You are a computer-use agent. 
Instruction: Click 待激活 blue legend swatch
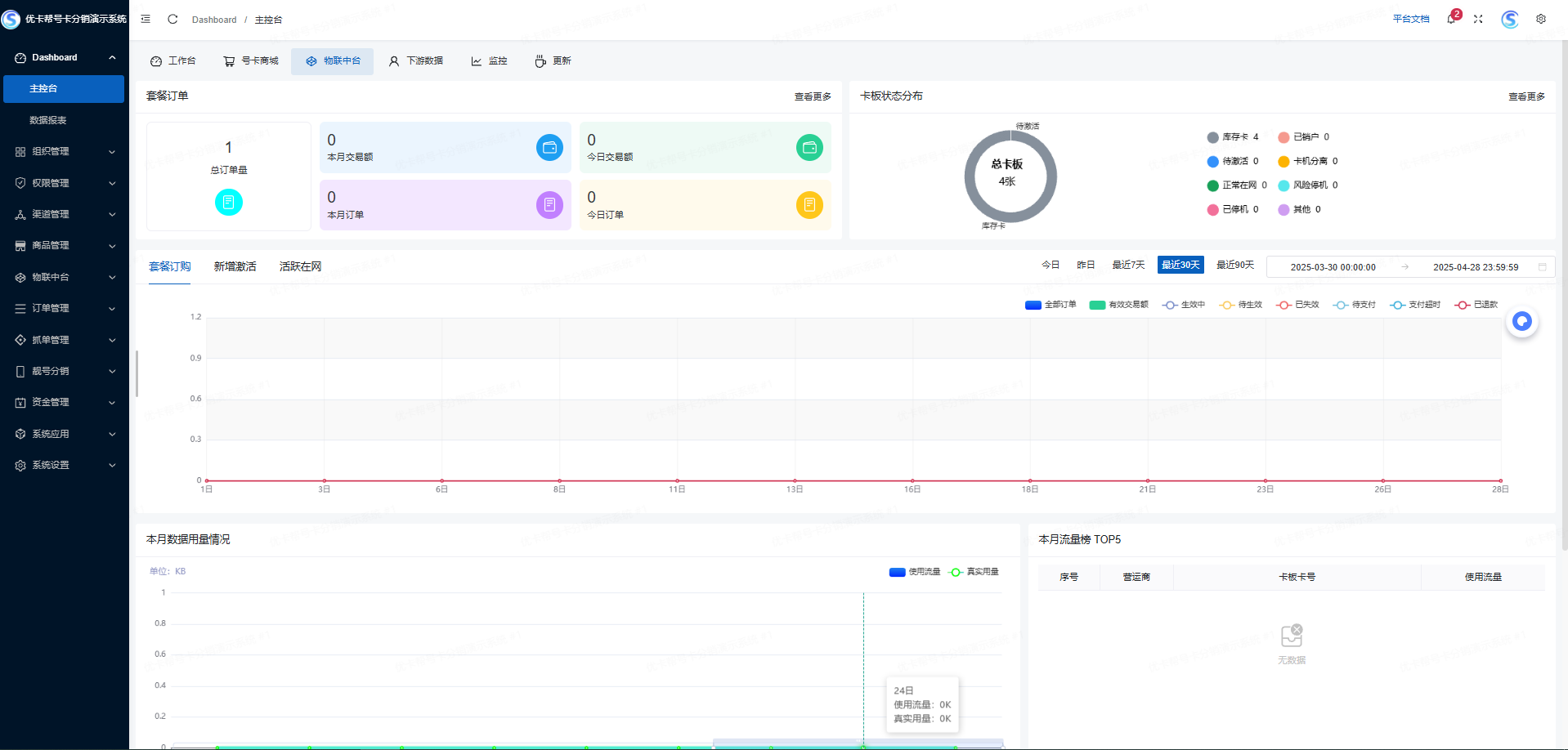pos(1213,162)
